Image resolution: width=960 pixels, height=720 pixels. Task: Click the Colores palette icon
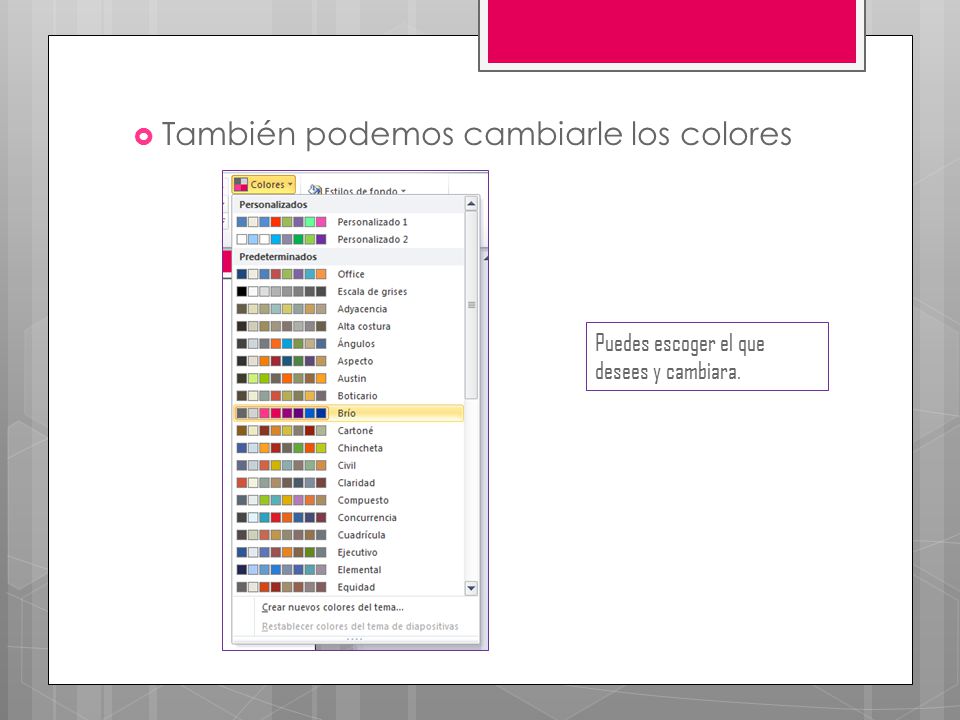[x=241, y=184]
